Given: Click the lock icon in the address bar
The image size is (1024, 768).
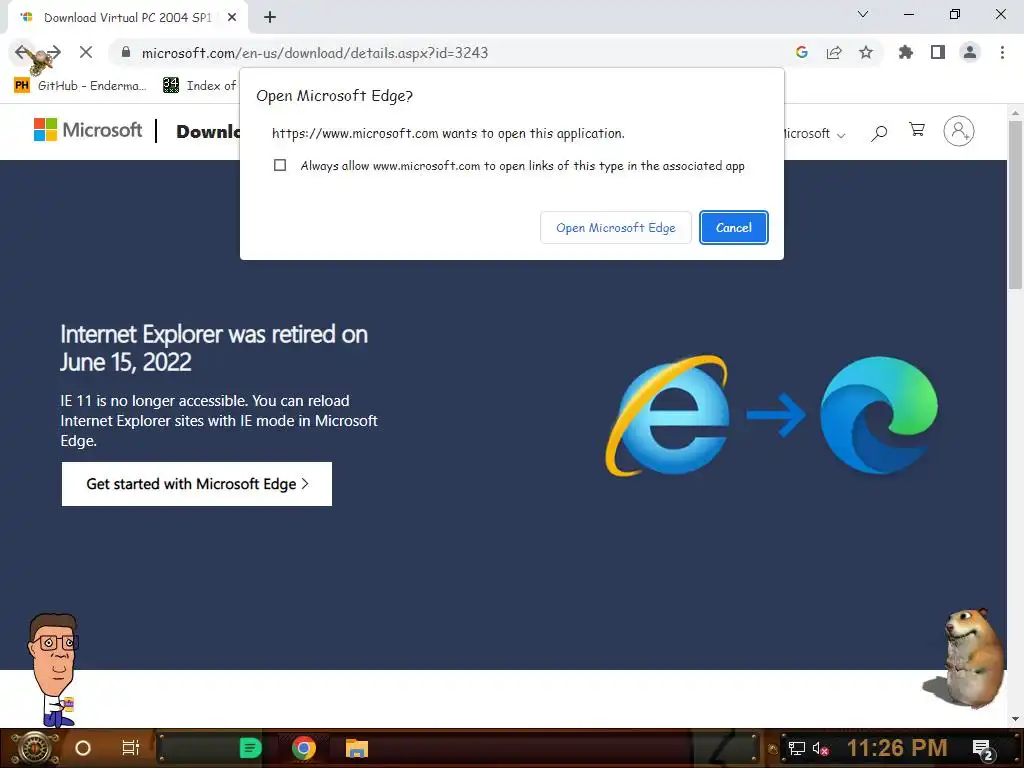Looking at the screenshot, I should pos(126,52).
